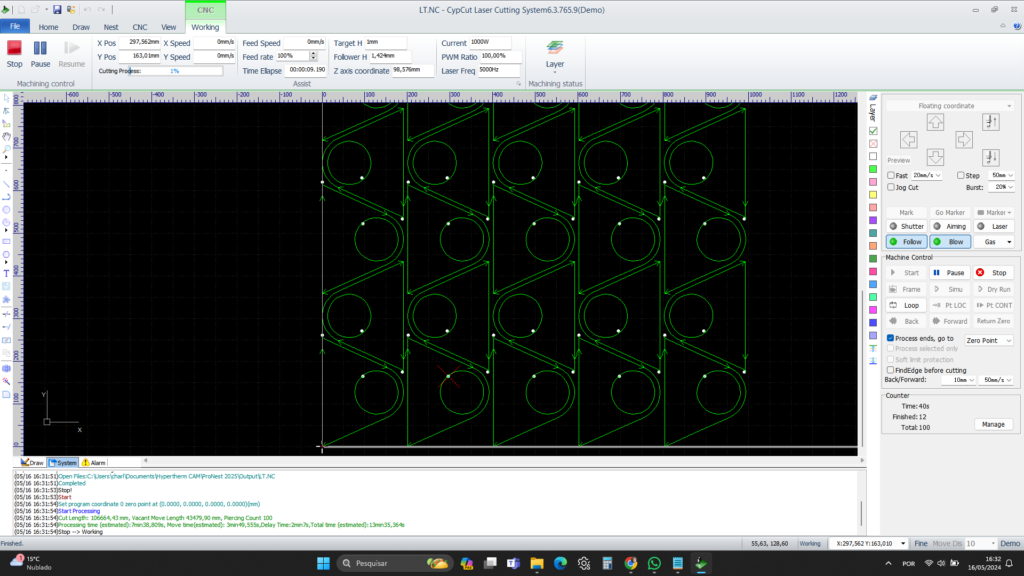Image resolution: width=1024 pixels, height=576 pixels.
Task: Open the Layer machining status icon
Action: pyautogui.click(x=554, y=49)
